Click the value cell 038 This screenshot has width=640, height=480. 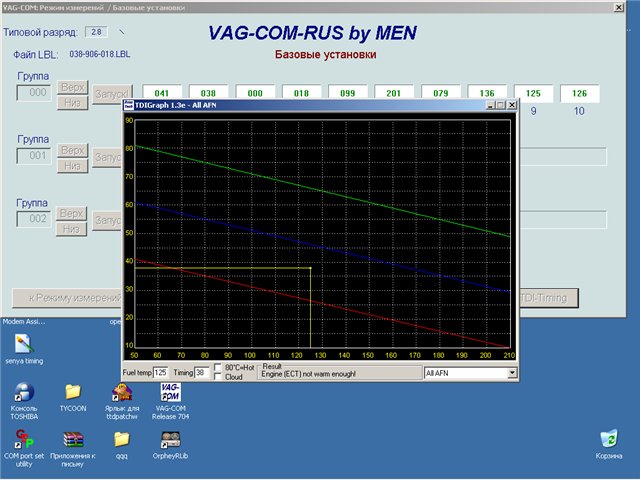209,93
